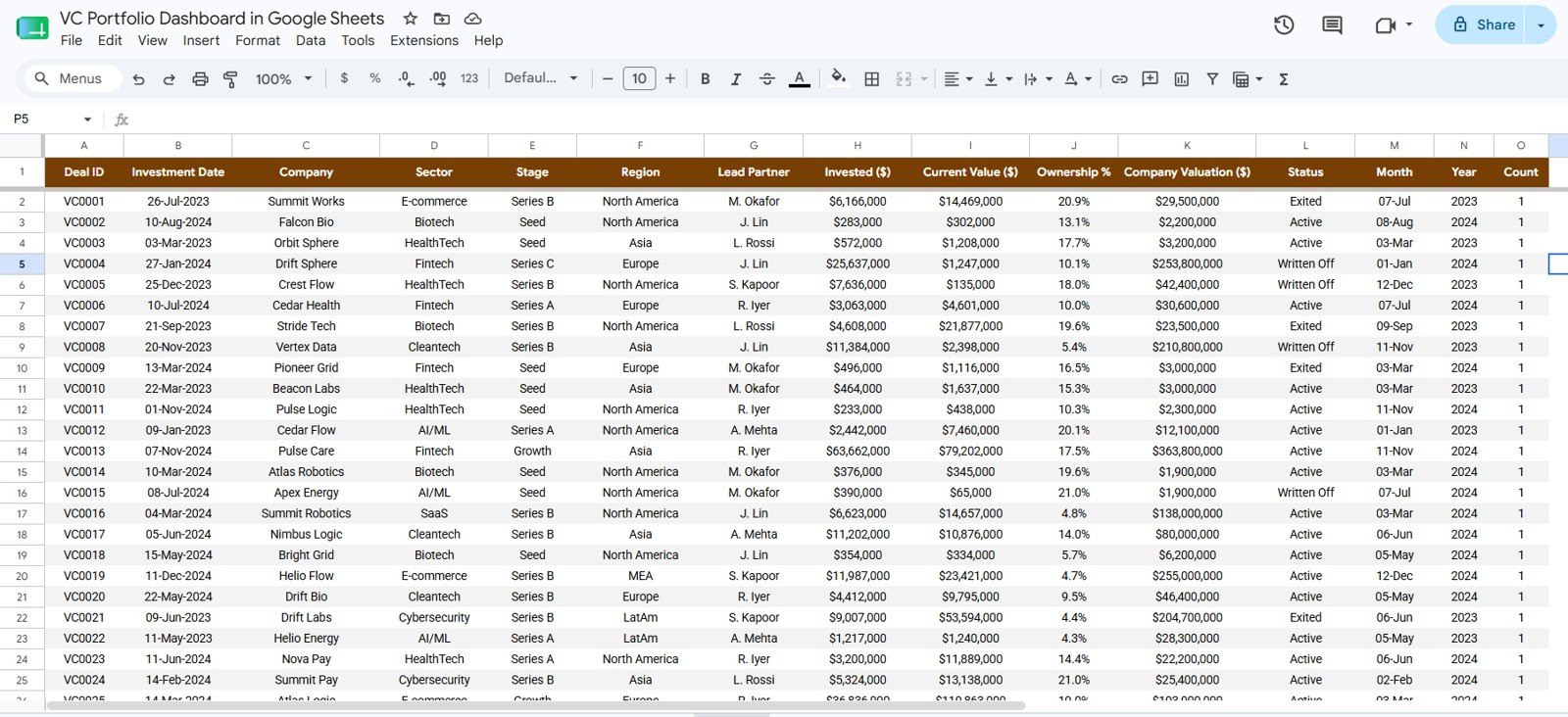Print the spreadsheet using printer icon

tap(200, 79)
